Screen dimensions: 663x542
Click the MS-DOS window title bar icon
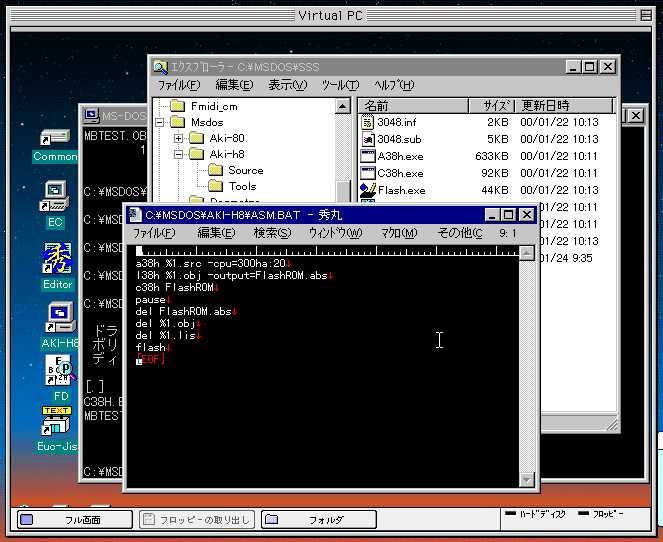click(x=90, y=115)
